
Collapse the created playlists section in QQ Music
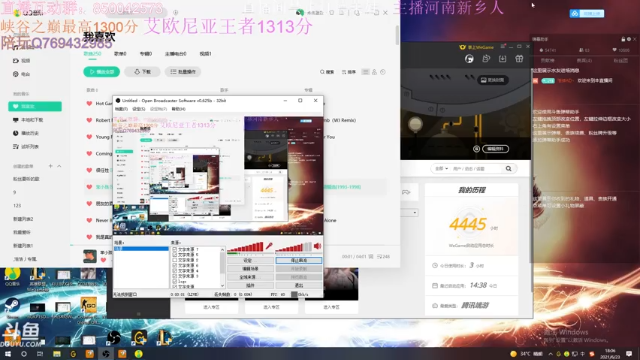pos(59,166)
